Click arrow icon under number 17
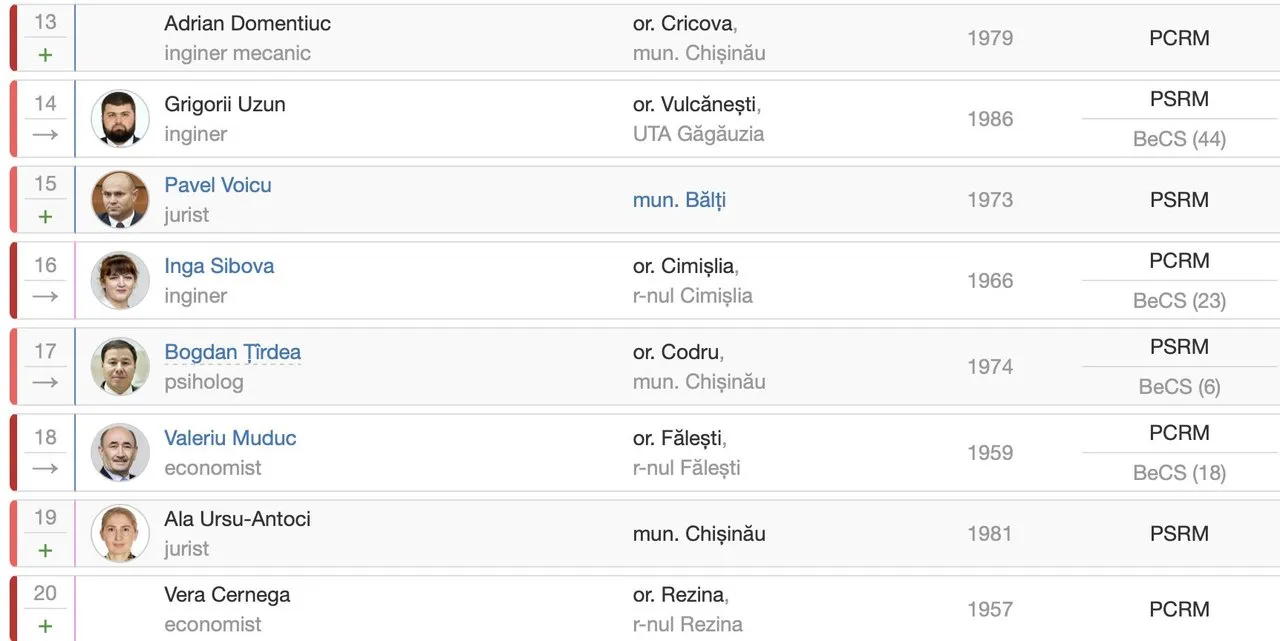This screenshot has width=1280, height=641. 45,383
